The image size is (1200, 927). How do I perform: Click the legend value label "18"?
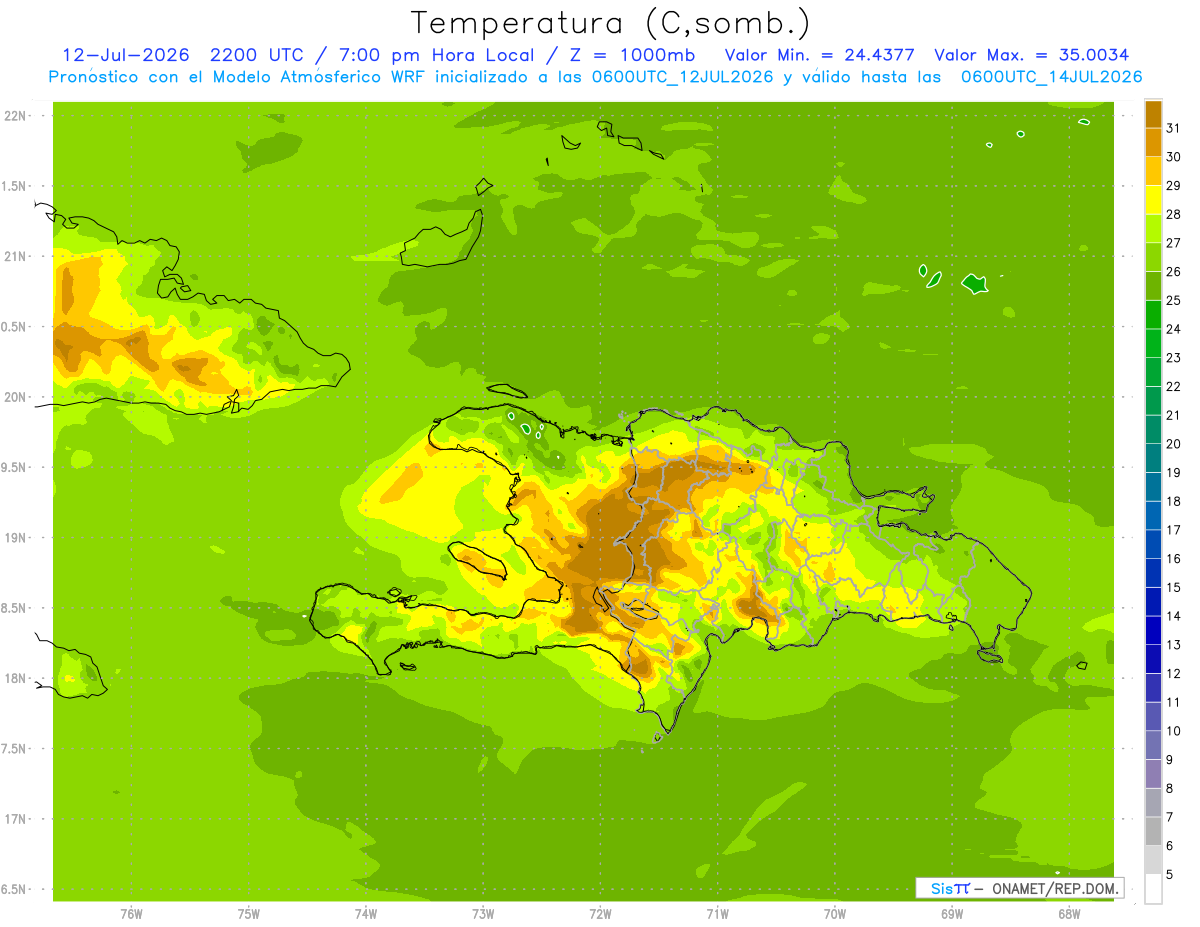click(1173, 501)
